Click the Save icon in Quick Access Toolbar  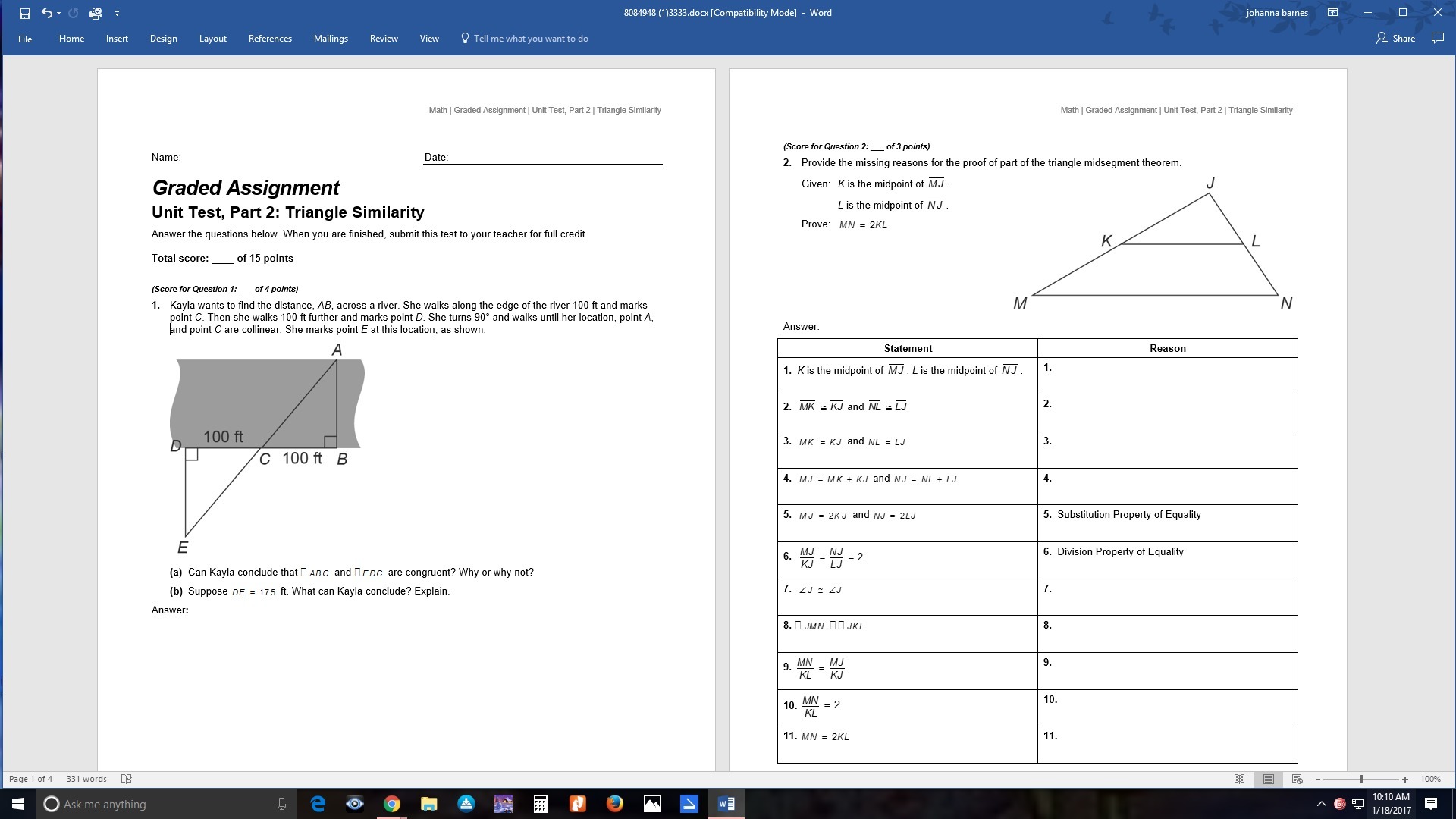(x=24, y=13)
